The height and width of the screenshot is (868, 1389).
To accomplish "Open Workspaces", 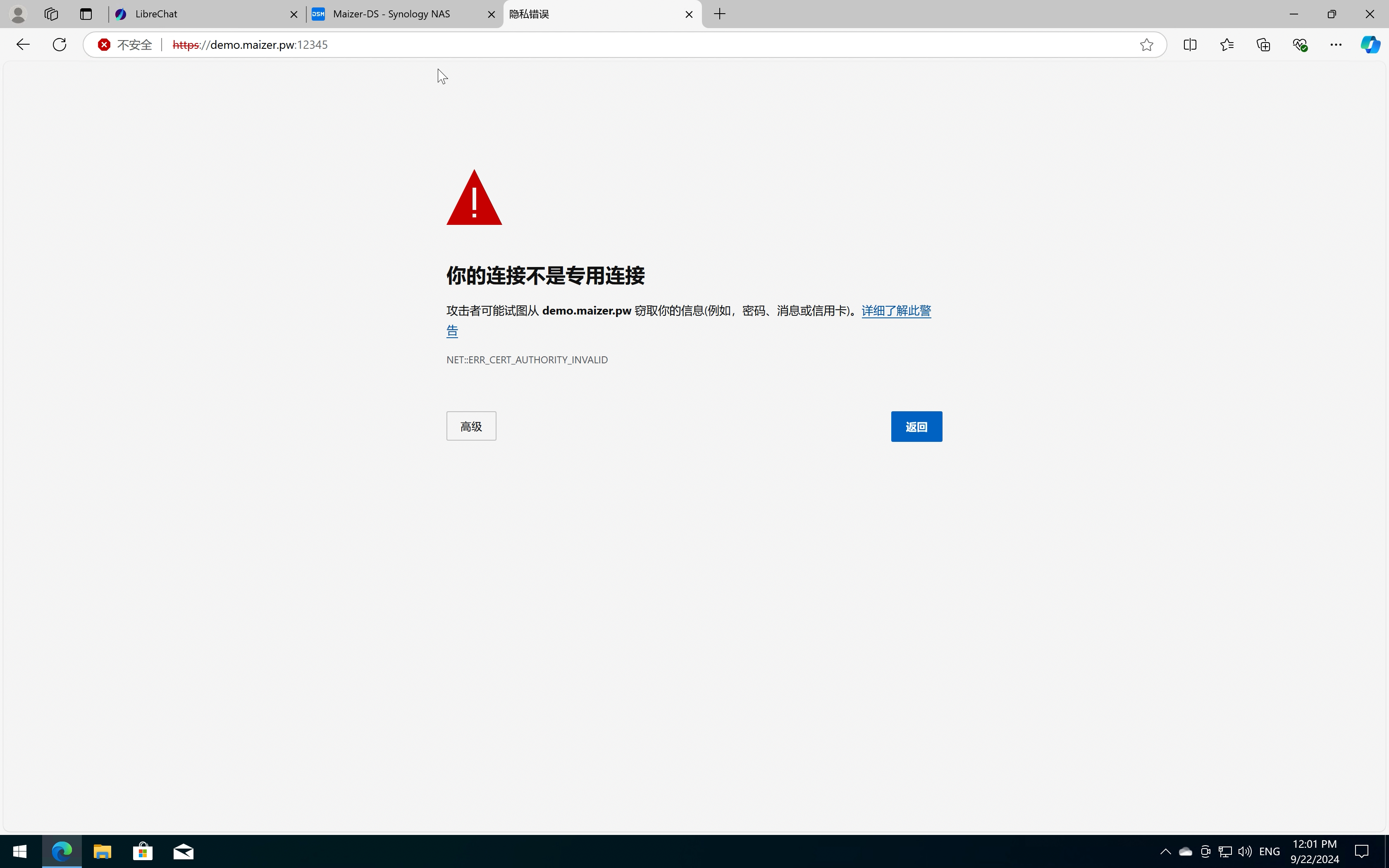I will 51,14.
